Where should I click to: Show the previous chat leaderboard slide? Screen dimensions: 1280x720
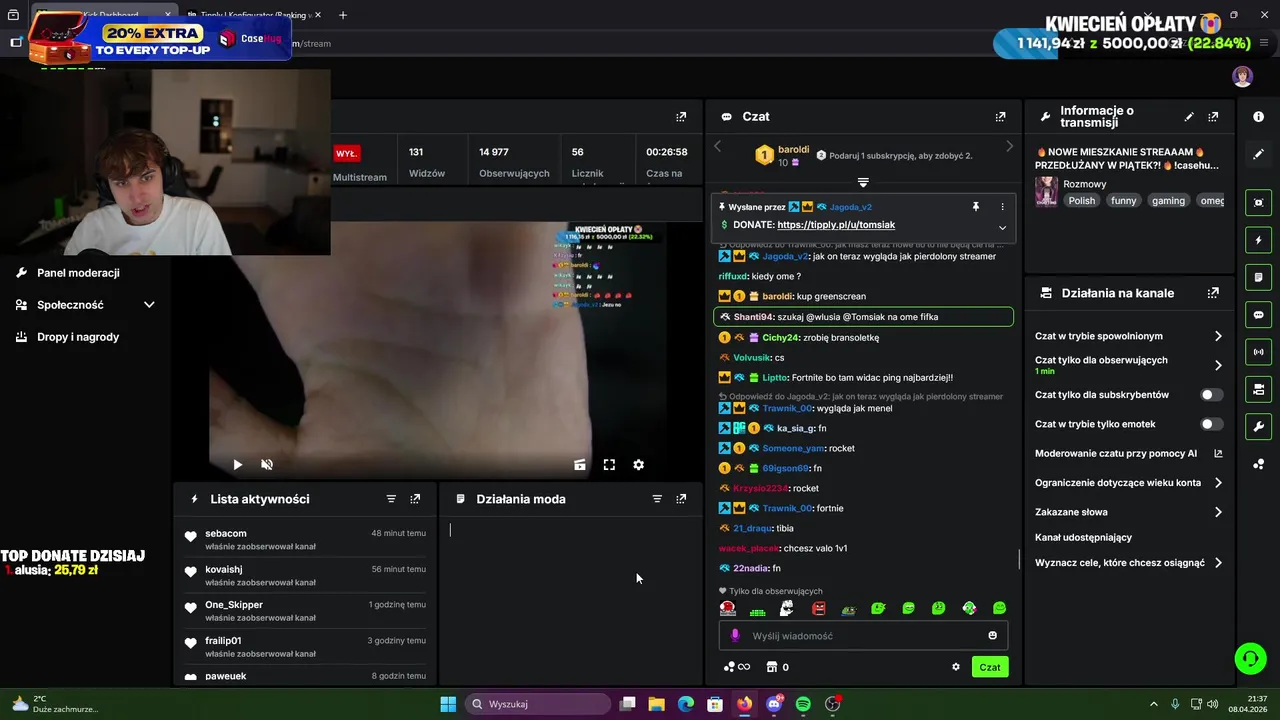tap(717, 147)
